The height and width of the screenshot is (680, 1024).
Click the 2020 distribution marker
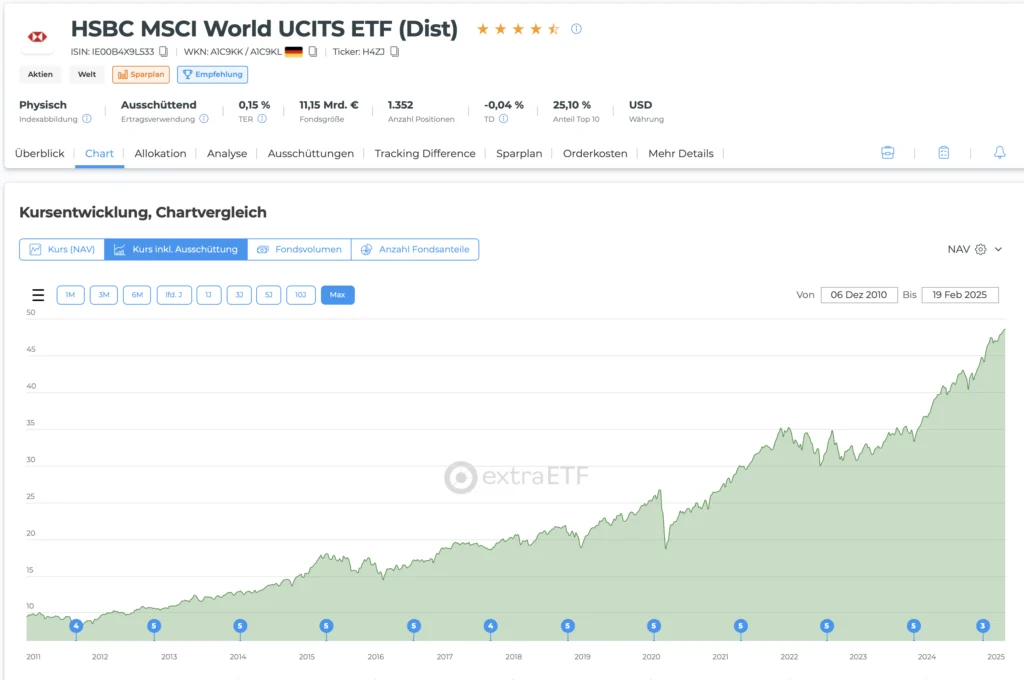point(654,626)
